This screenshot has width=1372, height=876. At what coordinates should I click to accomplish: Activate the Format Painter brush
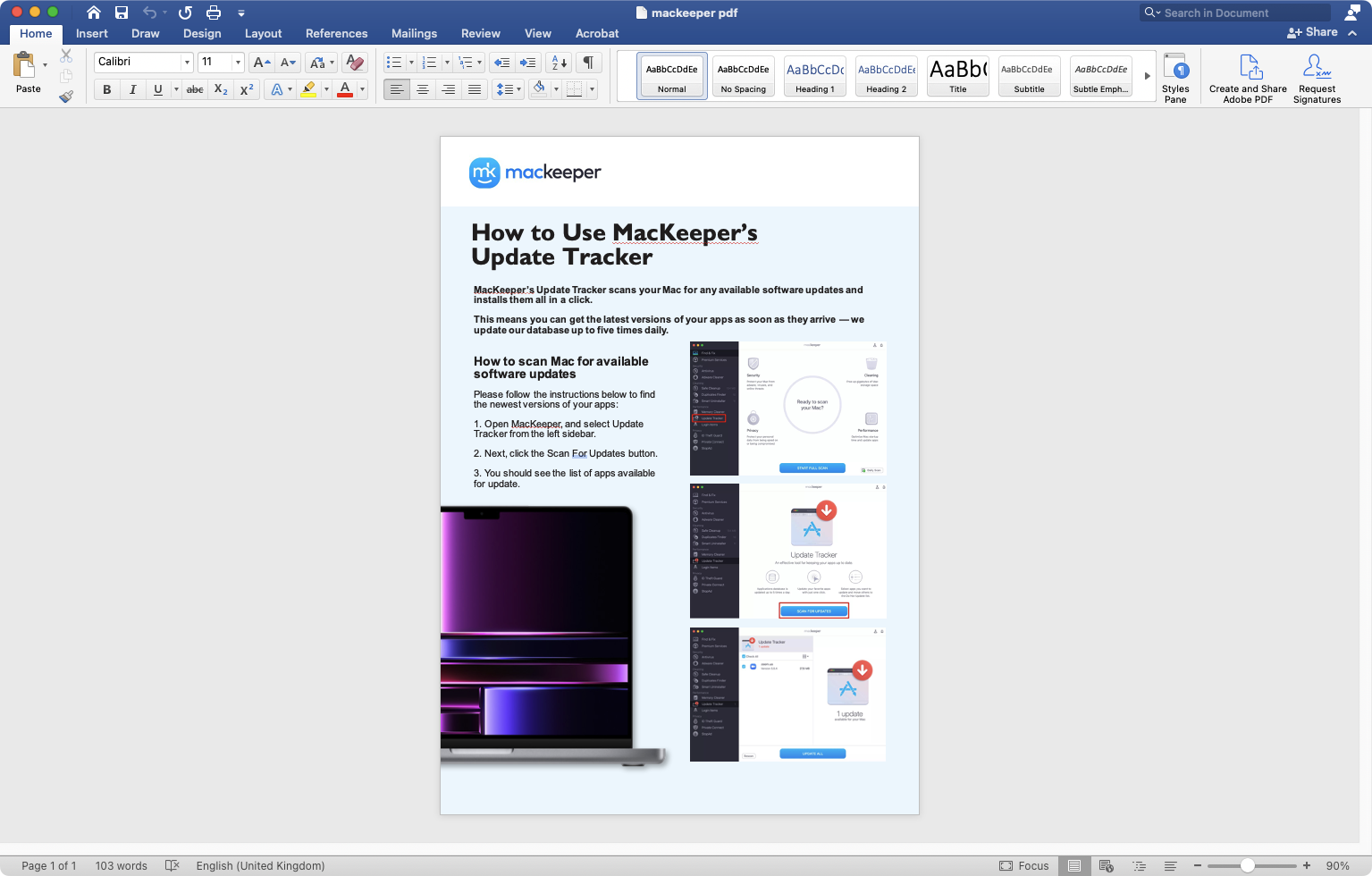point(66,97)
